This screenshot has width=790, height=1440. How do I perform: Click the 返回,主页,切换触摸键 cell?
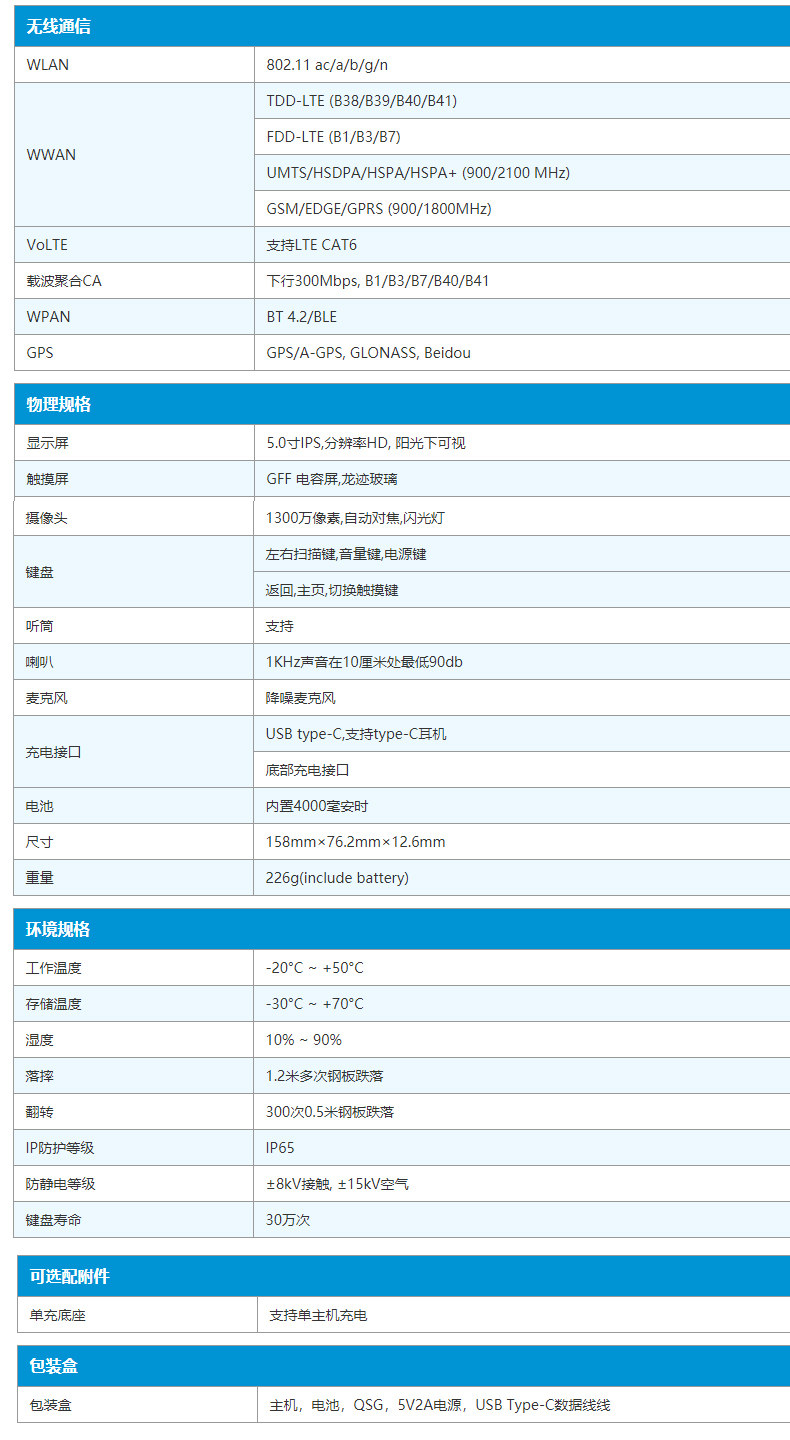coord(522,590)
